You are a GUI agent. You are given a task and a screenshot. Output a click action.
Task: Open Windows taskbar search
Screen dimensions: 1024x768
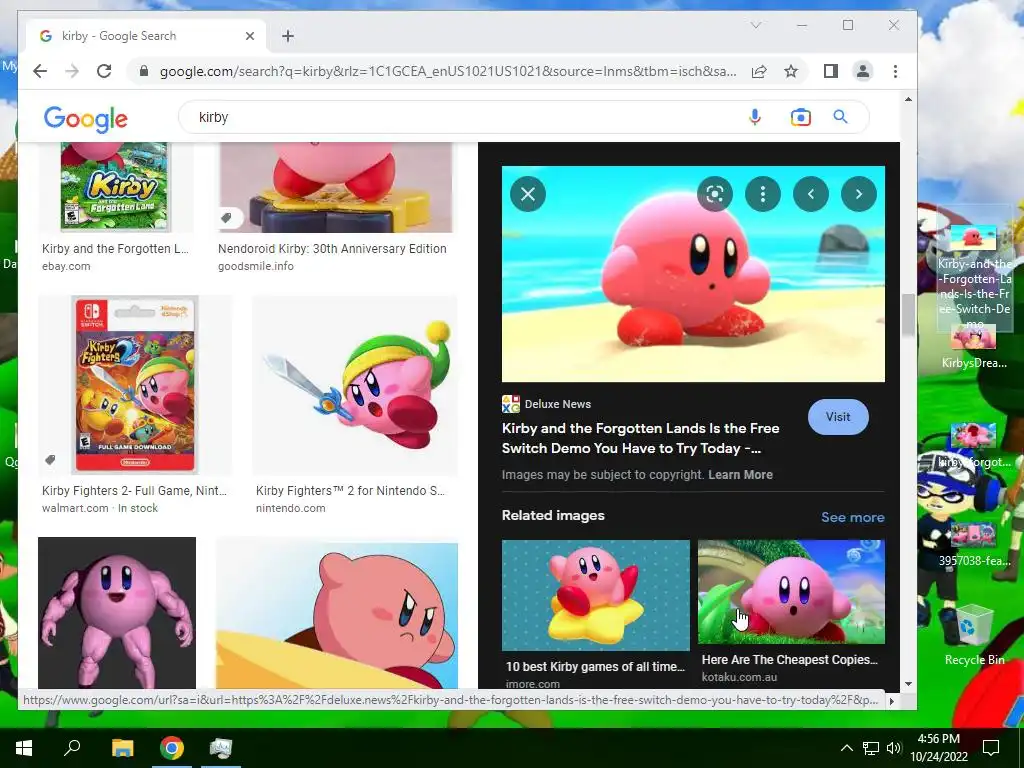pos(72,748)
